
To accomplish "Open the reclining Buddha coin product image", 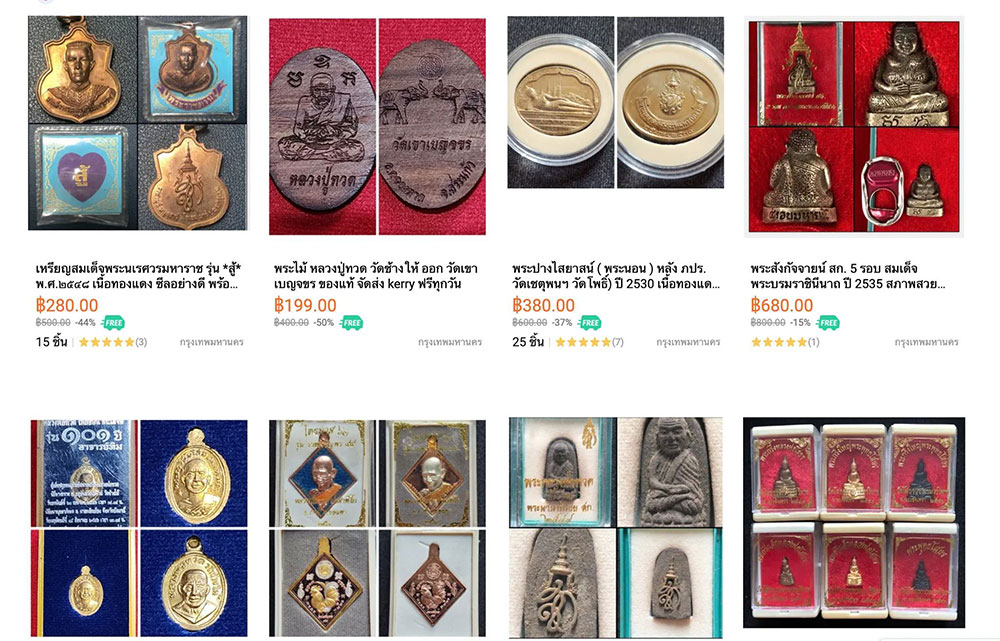I will [615, 103].
